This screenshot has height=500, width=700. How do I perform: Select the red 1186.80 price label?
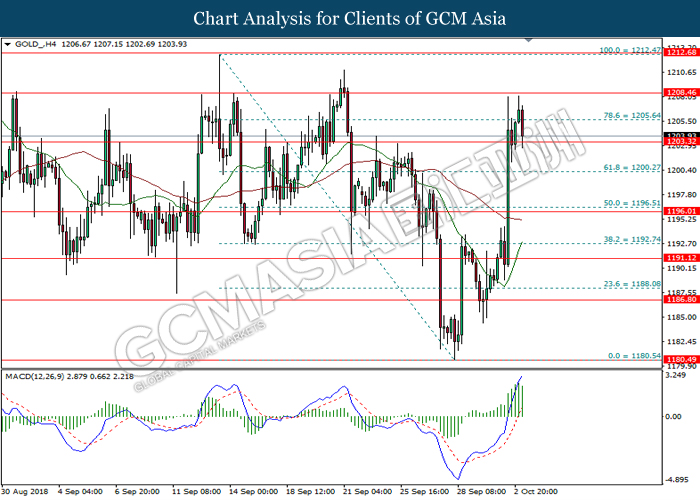click(x=681, y=300)
